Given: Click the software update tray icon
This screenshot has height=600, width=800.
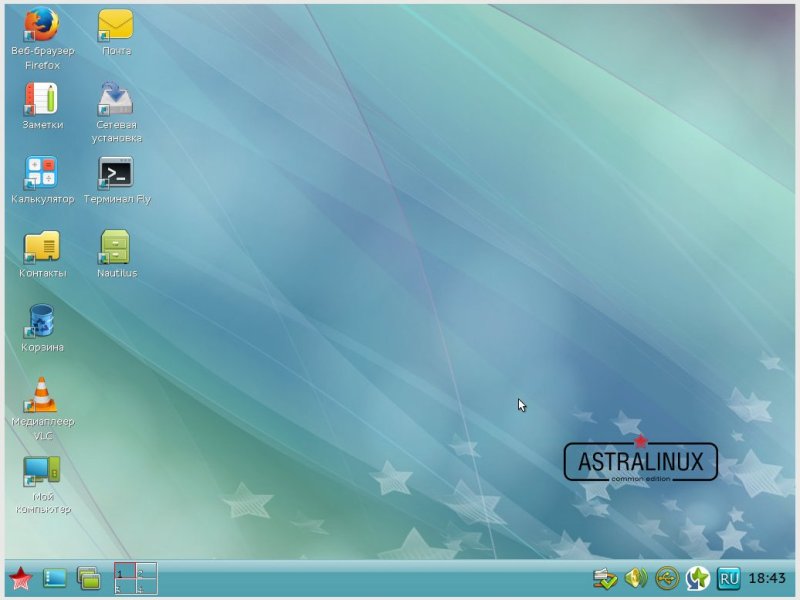Looking at the screenshot, I should (x=603, y=578).
